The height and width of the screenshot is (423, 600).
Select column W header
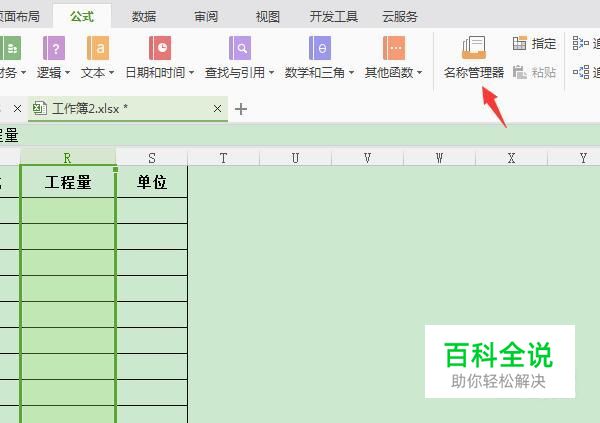coord(439,157)
